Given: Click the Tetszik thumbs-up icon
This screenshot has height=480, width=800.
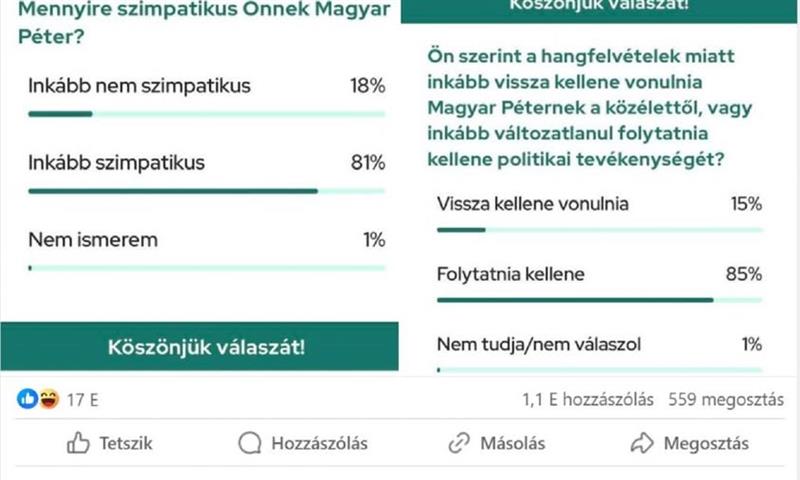Looking at the screenshot, I should (x=78, y=443).
